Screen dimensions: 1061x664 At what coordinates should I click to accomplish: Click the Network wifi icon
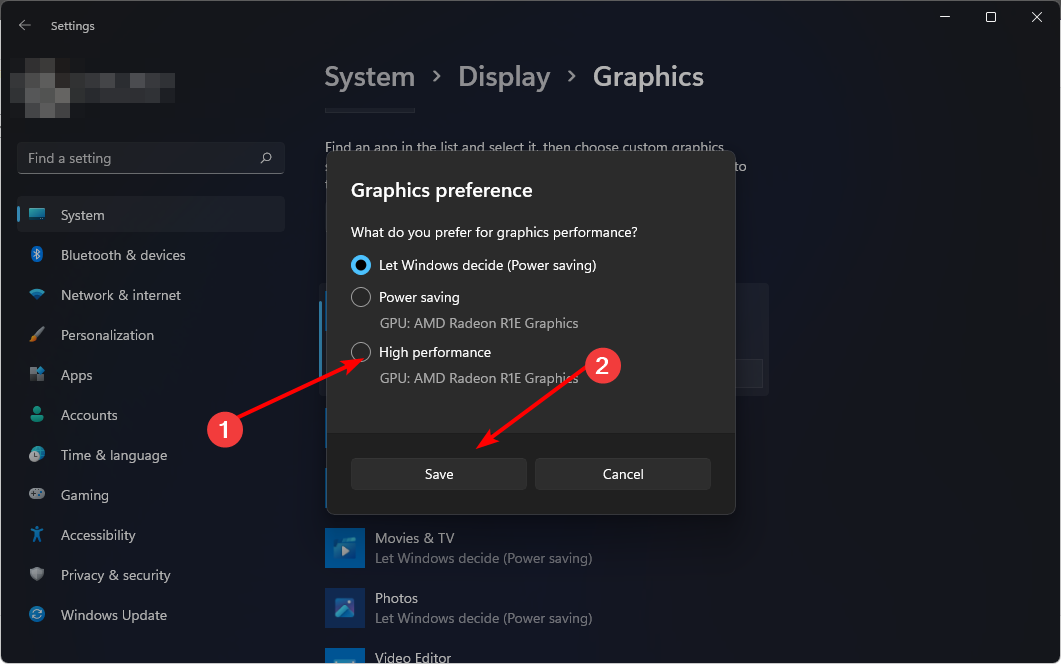37,294
